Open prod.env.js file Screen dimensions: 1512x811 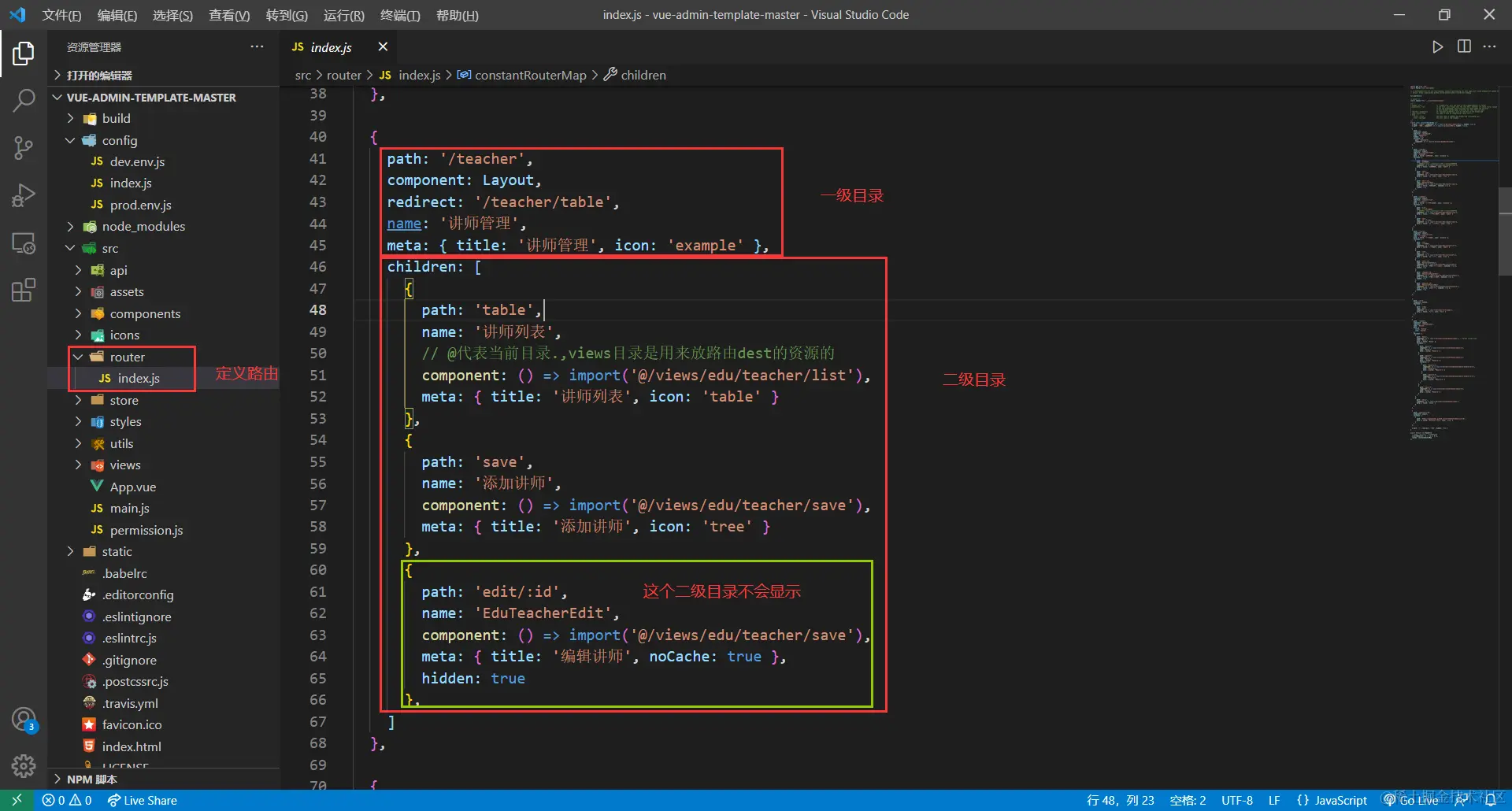click(x=163, y=205)
